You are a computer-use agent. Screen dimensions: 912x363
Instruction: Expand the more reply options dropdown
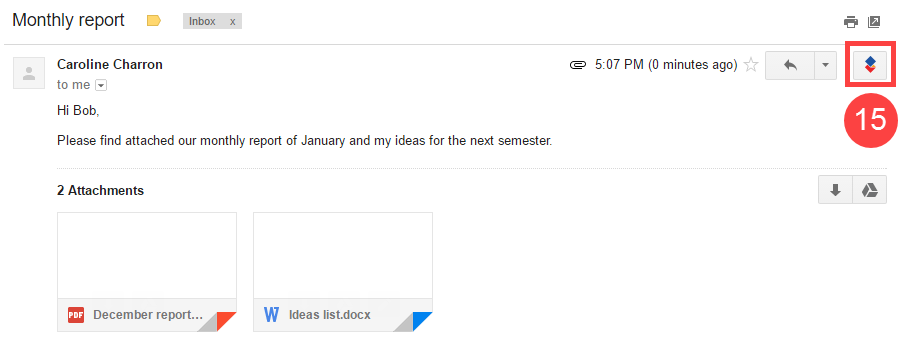825,65
